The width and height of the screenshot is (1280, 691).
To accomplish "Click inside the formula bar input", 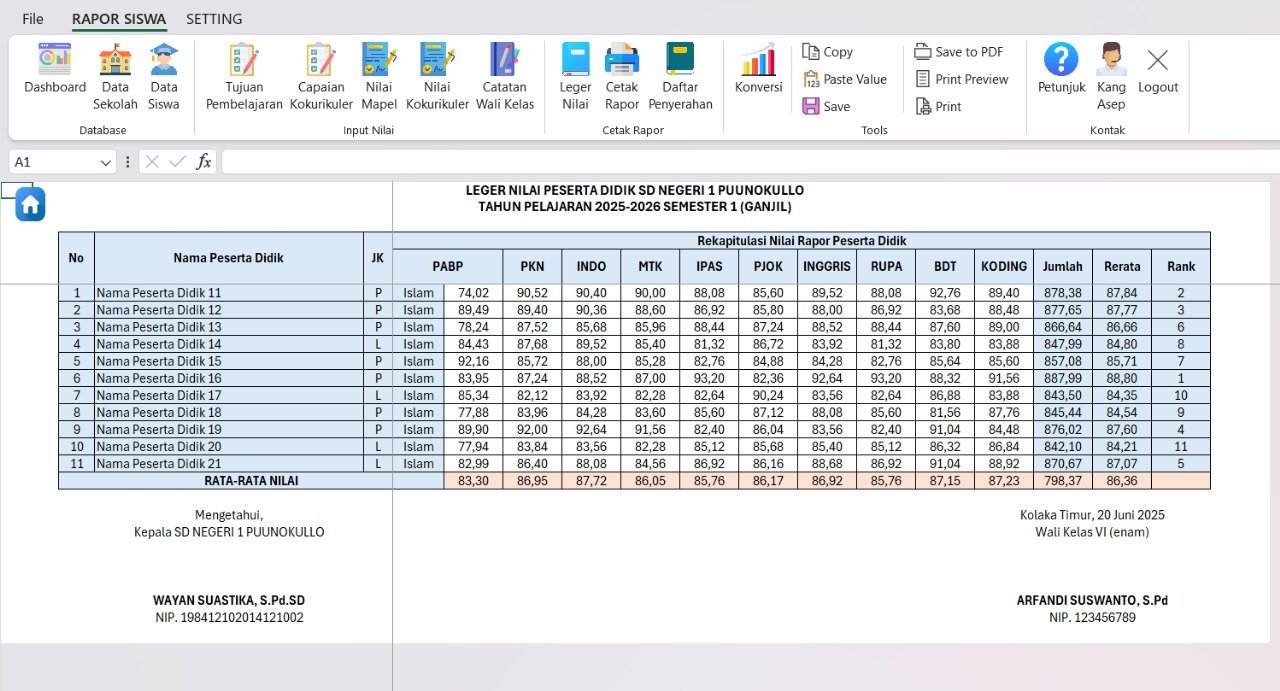I will (740, 162).
